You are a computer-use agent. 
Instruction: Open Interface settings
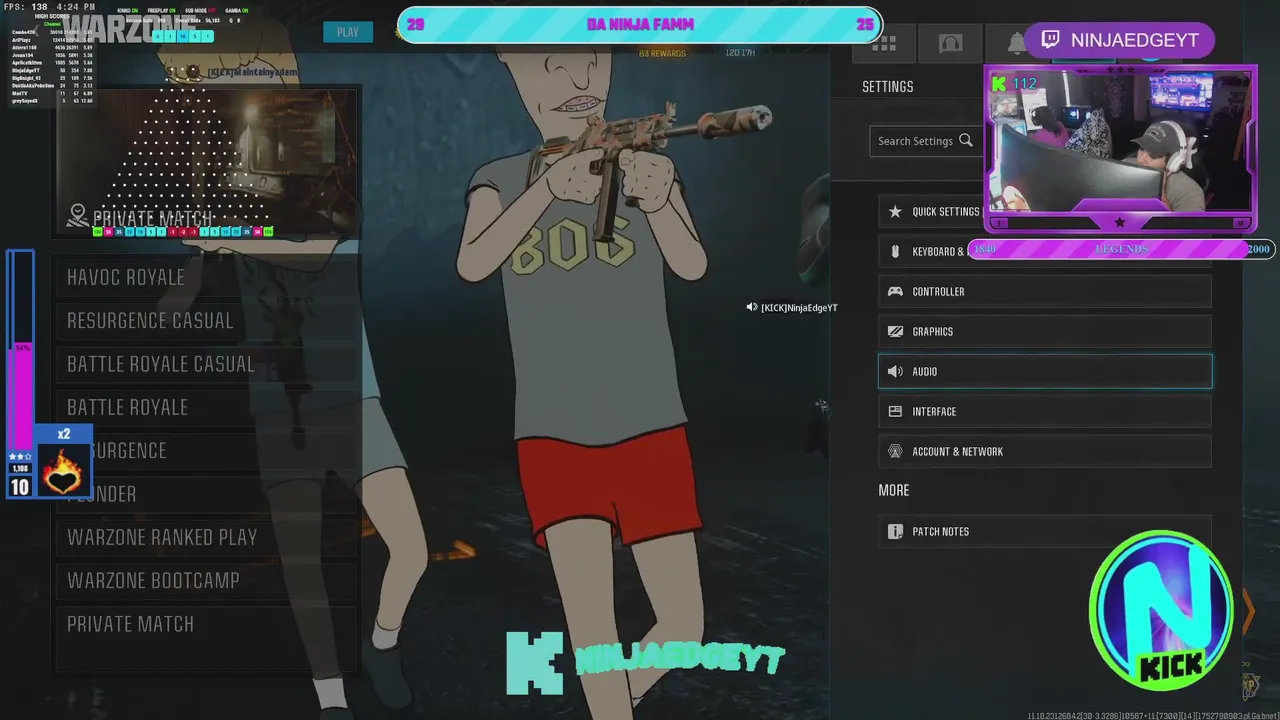[1045, 412]
